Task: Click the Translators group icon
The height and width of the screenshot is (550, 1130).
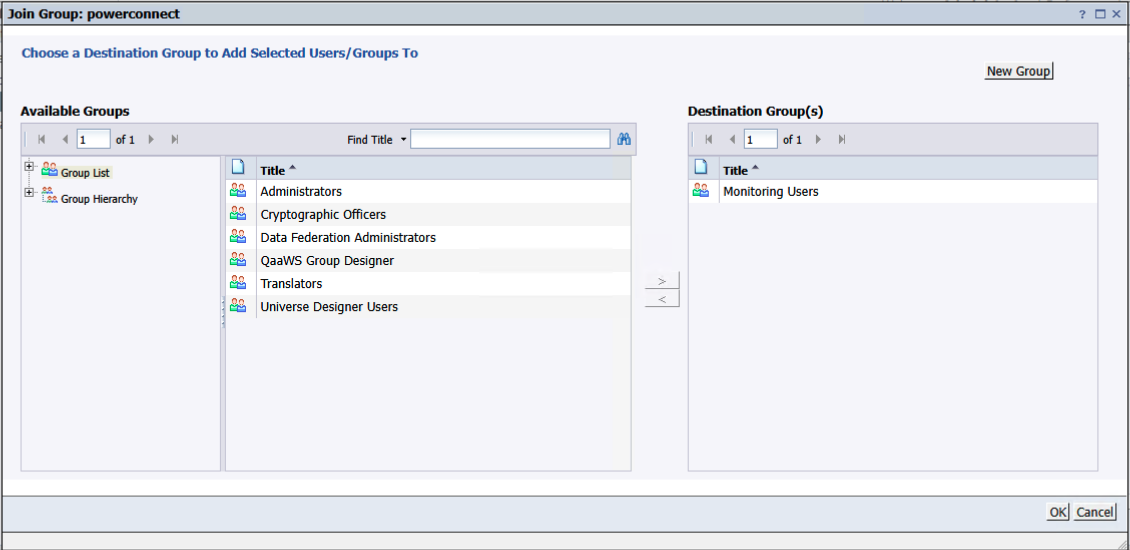Action: click(x=238, y=283)
